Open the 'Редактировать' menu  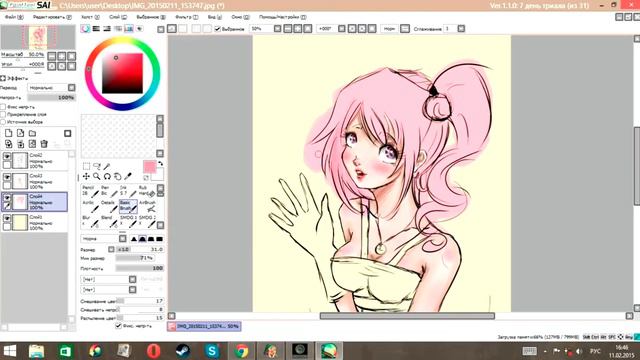(x=52, y=17)
